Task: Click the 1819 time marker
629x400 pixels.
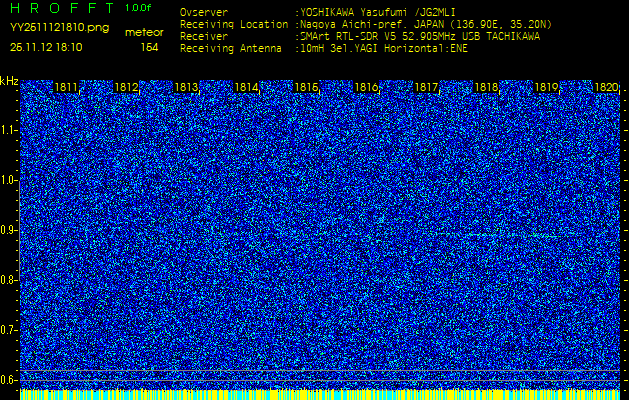Action: tap(546, 87)
